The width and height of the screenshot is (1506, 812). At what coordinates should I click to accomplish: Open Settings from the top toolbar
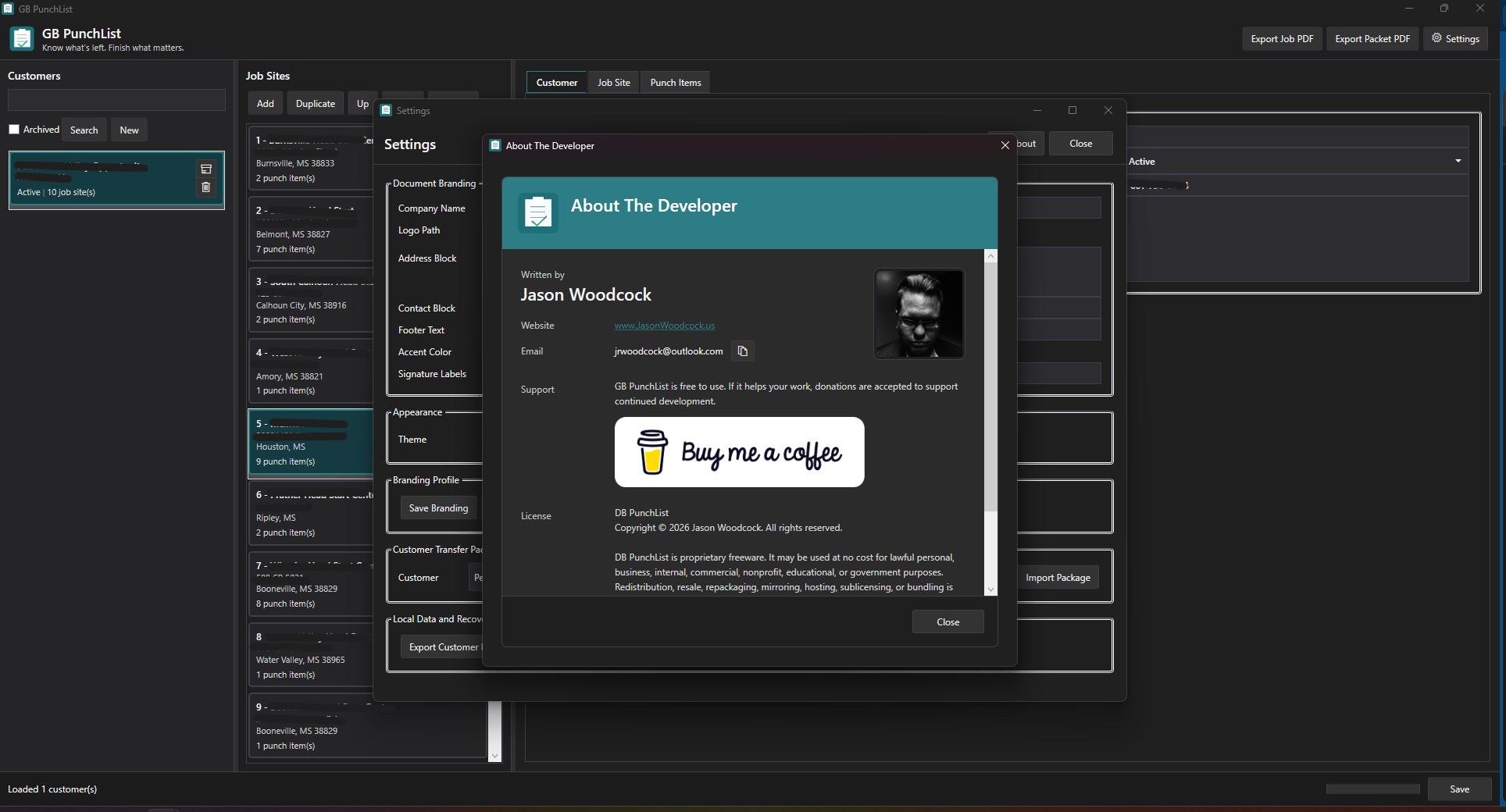1455,39
